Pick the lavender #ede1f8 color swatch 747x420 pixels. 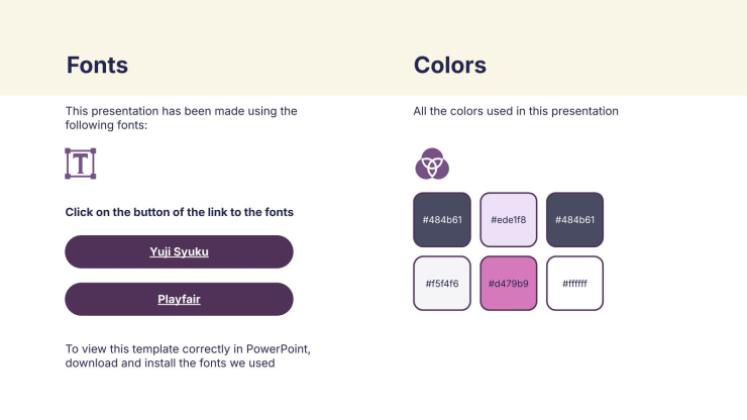[508, 220]
